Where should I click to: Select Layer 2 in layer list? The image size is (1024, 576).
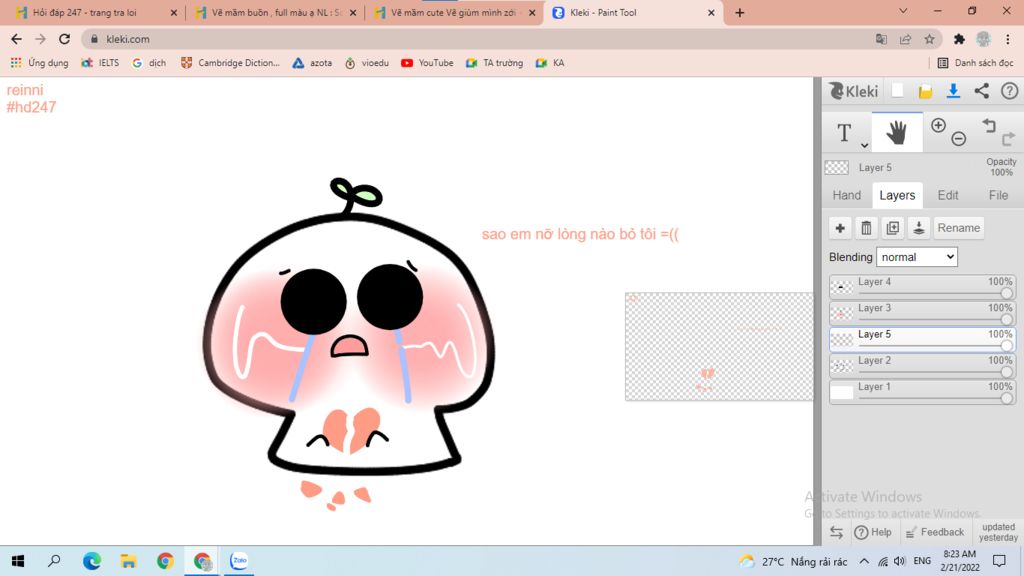[922, 365]
